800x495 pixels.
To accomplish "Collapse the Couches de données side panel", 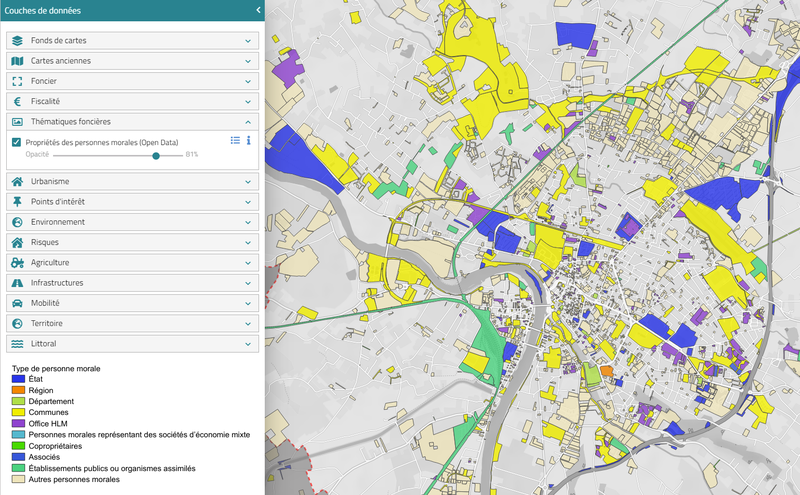I will tap(258, 10).
